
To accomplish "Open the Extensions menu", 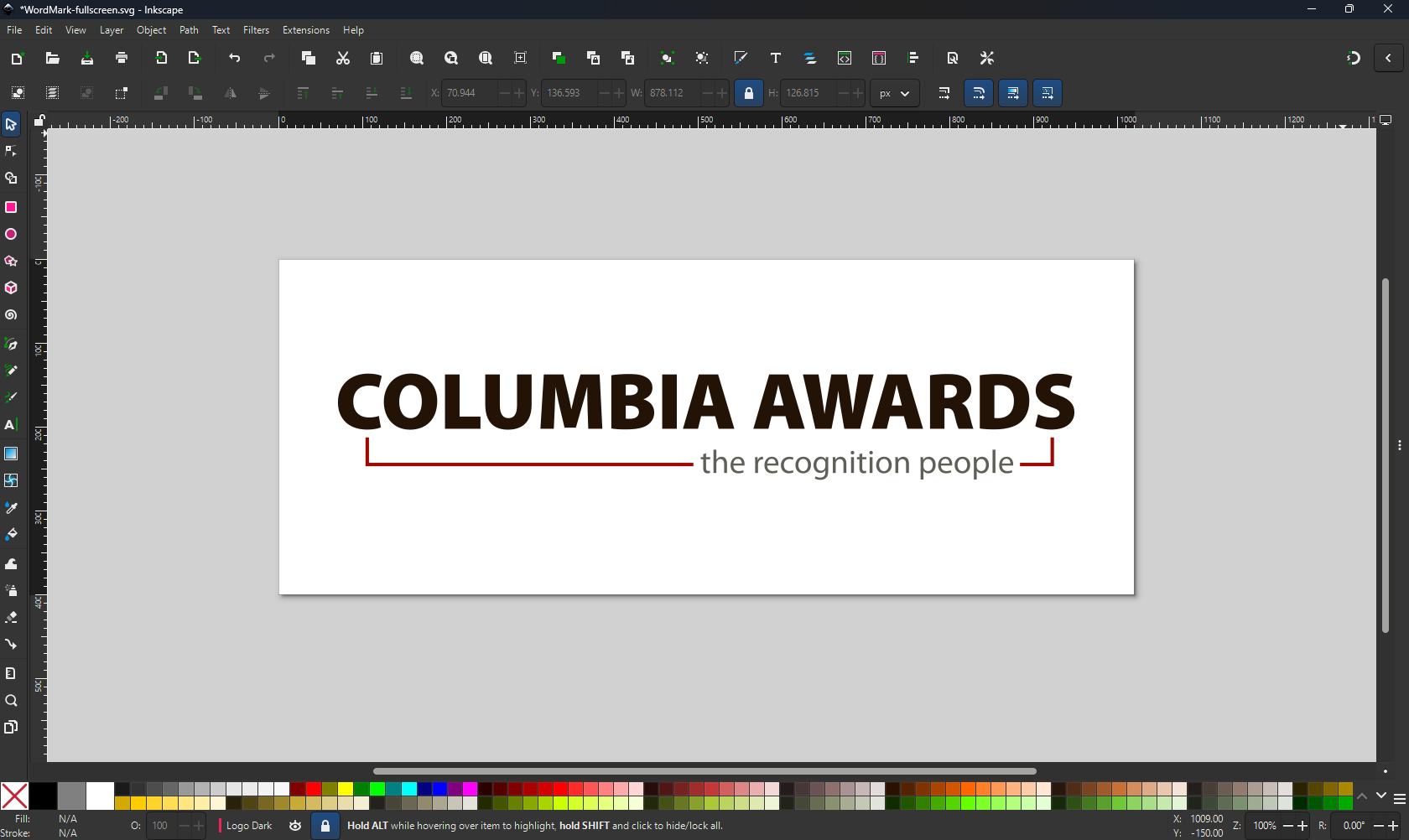I will (x=306, y=30).
